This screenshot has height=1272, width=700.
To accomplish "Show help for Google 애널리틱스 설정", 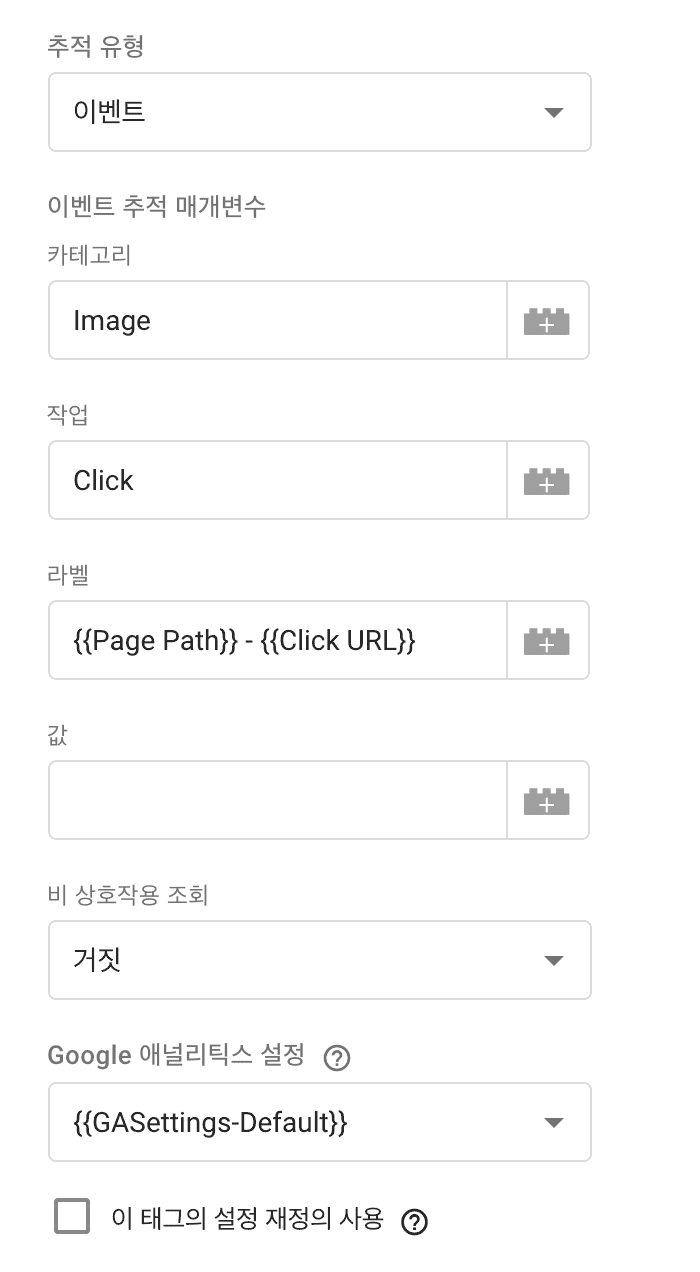I will coord(338,1058).
